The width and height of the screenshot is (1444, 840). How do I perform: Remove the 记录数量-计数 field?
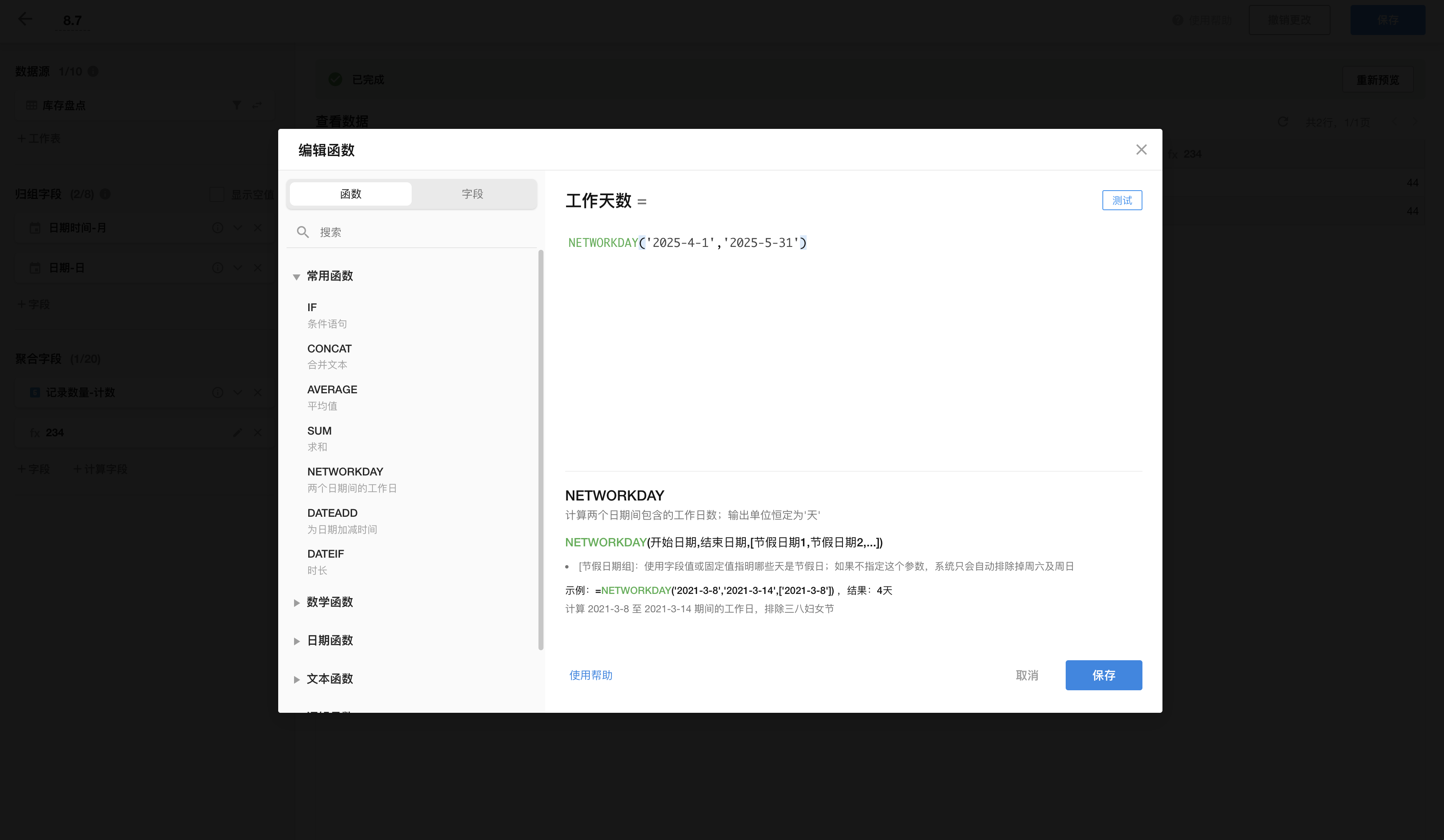click(x=258, y=392)
